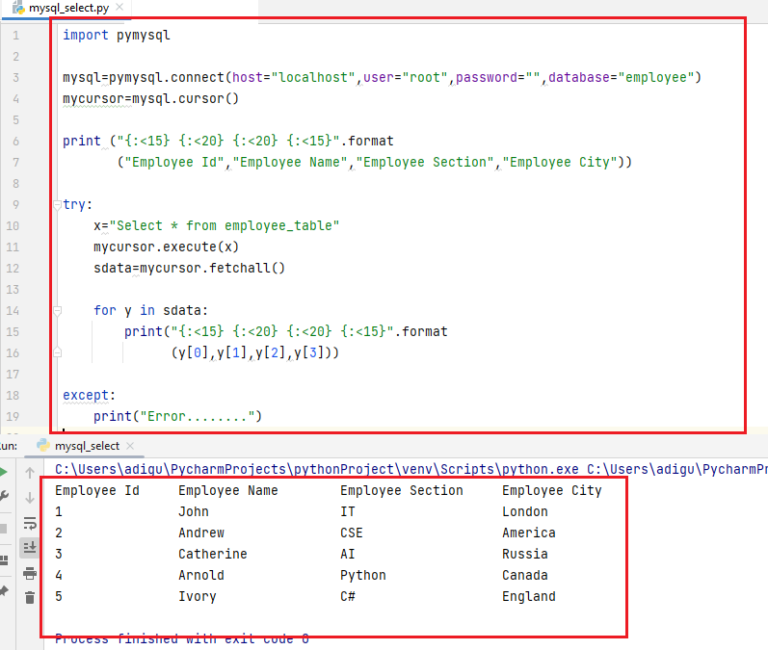
Task: Click line number 3 in gutter
Action: click(16, 77)
